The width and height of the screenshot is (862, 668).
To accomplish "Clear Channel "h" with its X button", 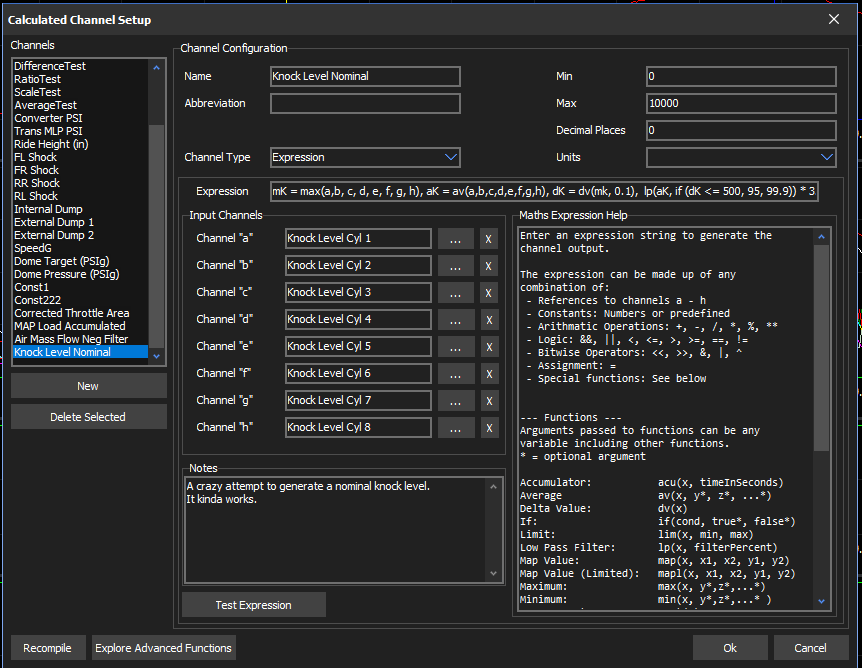I will pyautogui.click(x=489, y=428).
